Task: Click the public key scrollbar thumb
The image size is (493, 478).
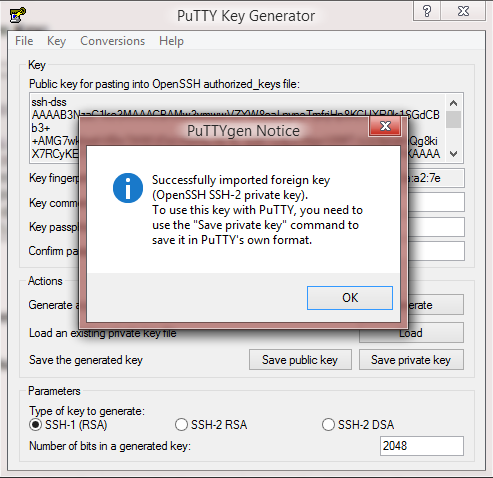Action: (x=453, y=119)
